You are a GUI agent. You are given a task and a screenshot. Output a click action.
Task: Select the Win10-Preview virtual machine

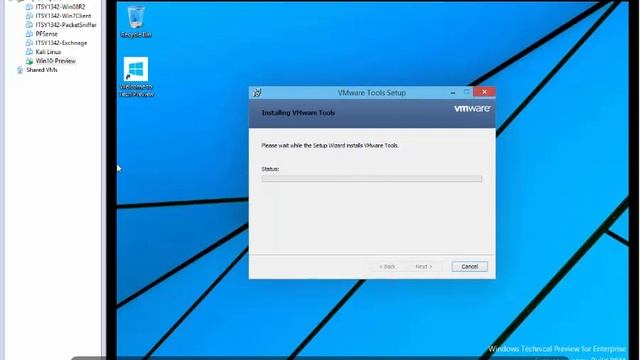[56, 61]
